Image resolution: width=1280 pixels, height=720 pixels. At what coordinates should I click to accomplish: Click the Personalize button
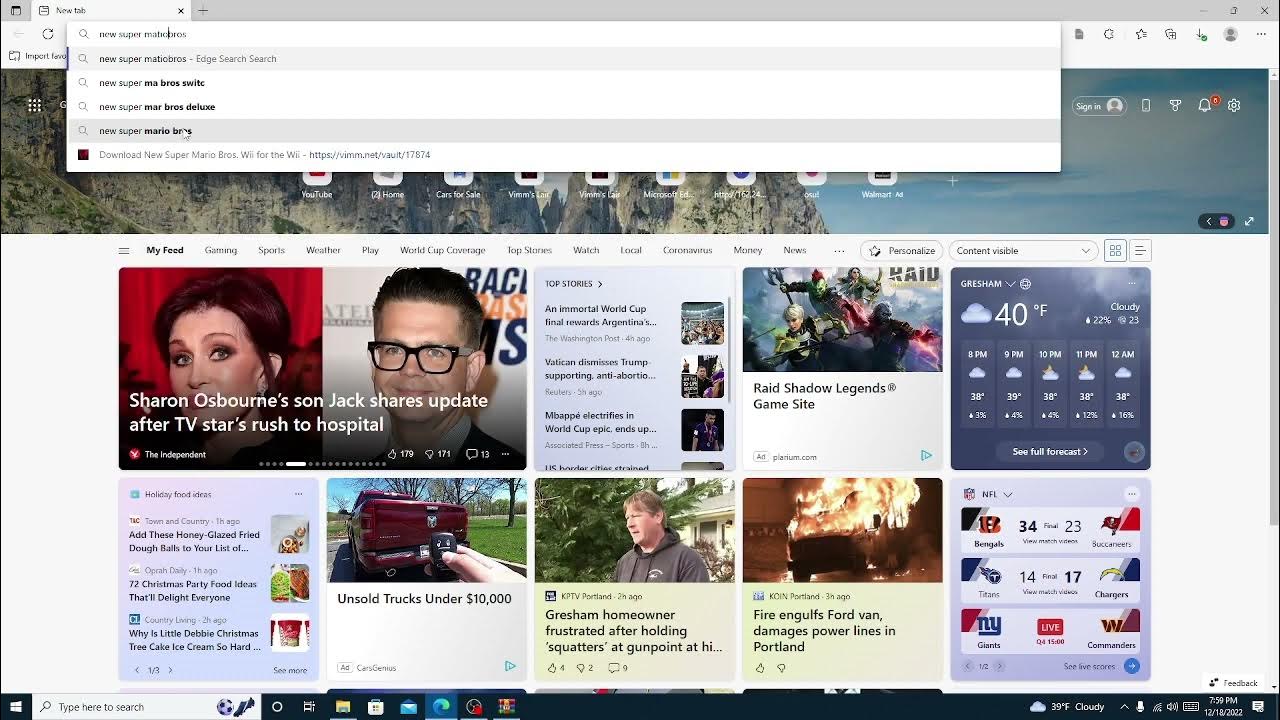[x=901, y=250]
